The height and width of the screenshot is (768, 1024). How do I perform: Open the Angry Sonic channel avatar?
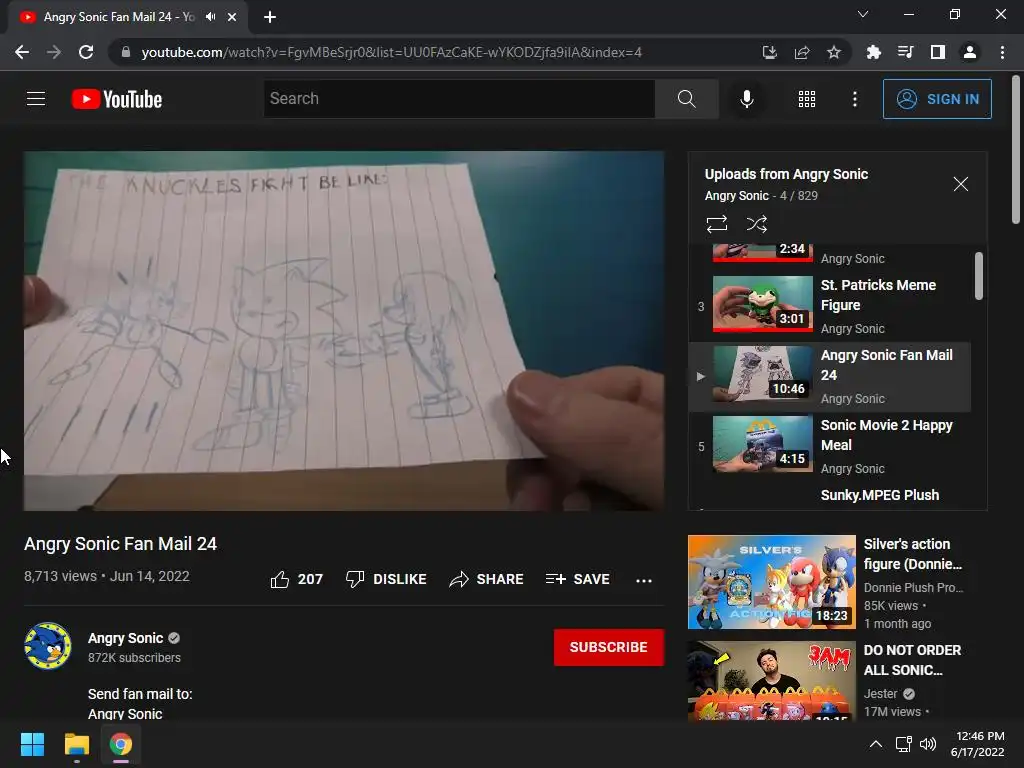coord(48,646)
